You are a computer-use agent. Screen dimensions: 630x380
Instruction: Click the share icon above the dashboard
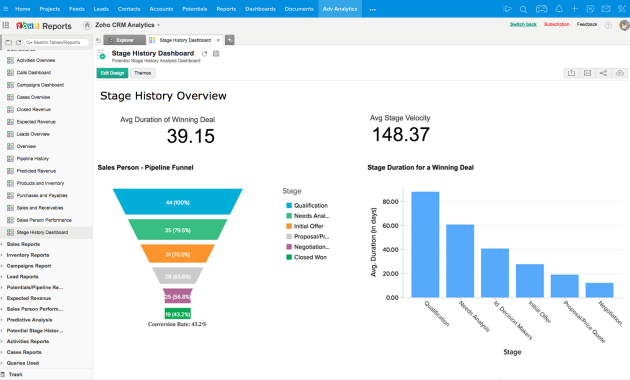[x=603, y=73]
